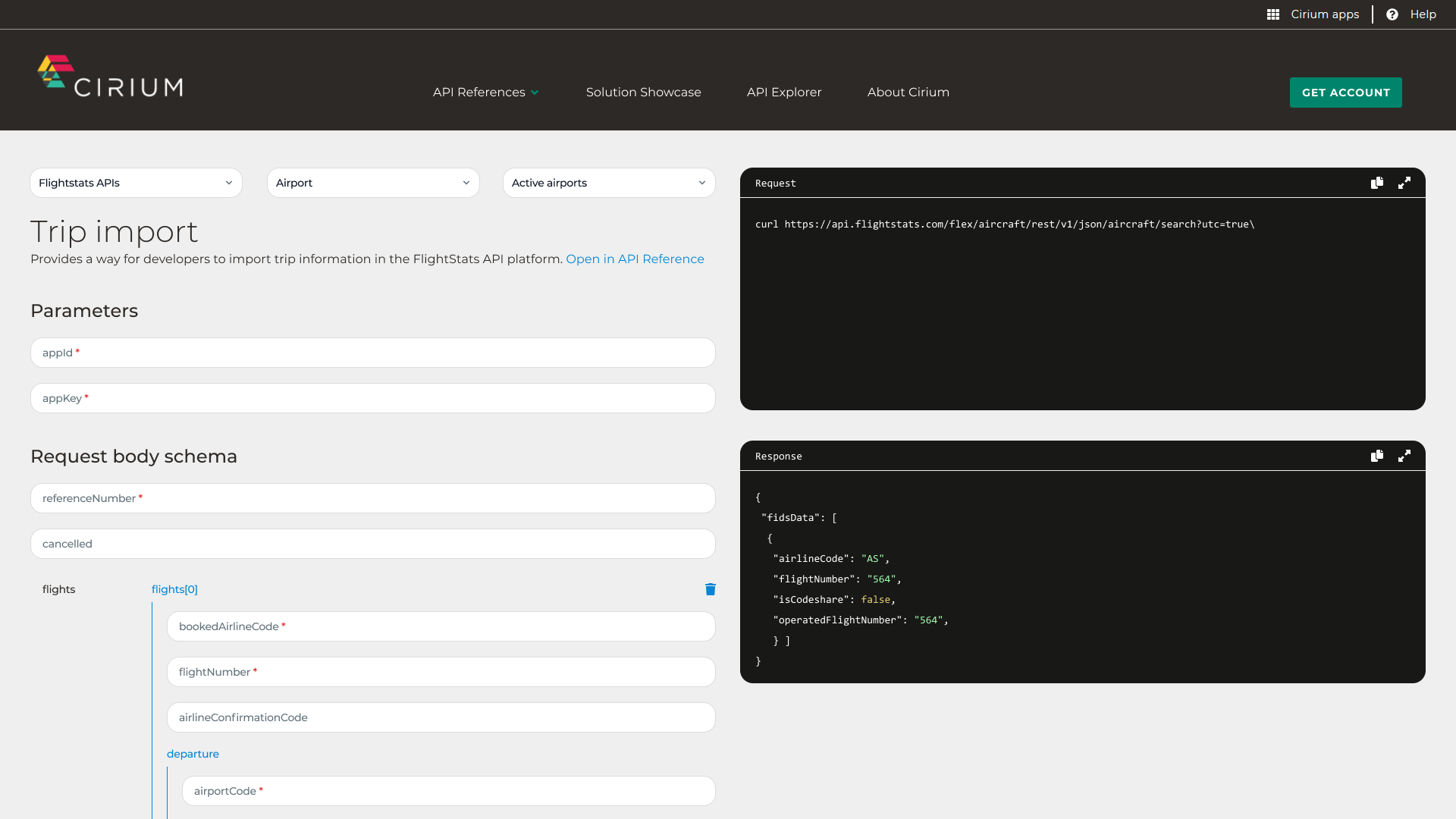Open the API Explorer page
The width and height of the screenshot is (1456, 819).
coord(784,92)
